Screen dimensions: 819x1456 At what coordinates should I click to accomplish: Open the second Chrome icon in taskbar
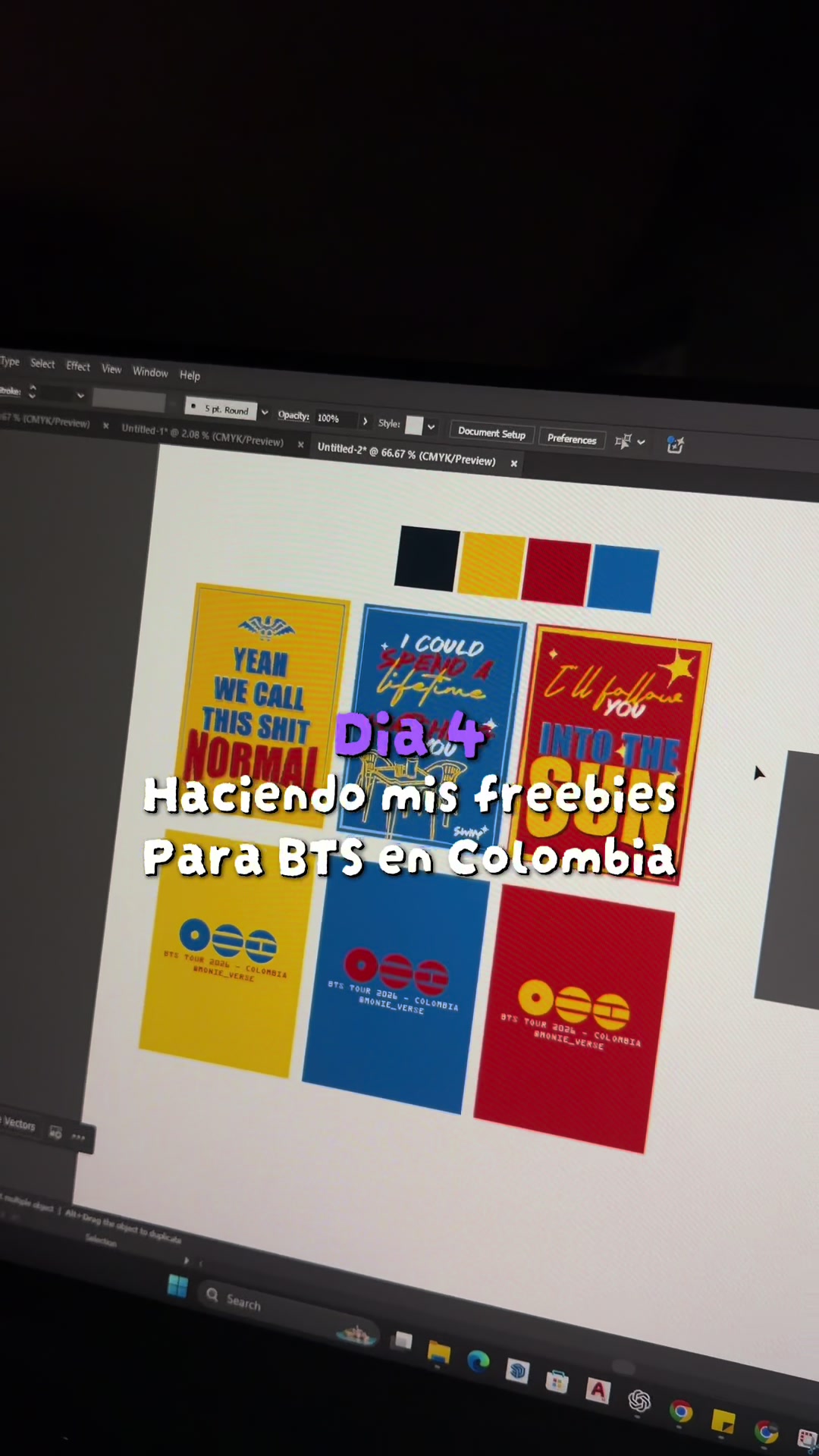coord(767,1430)
